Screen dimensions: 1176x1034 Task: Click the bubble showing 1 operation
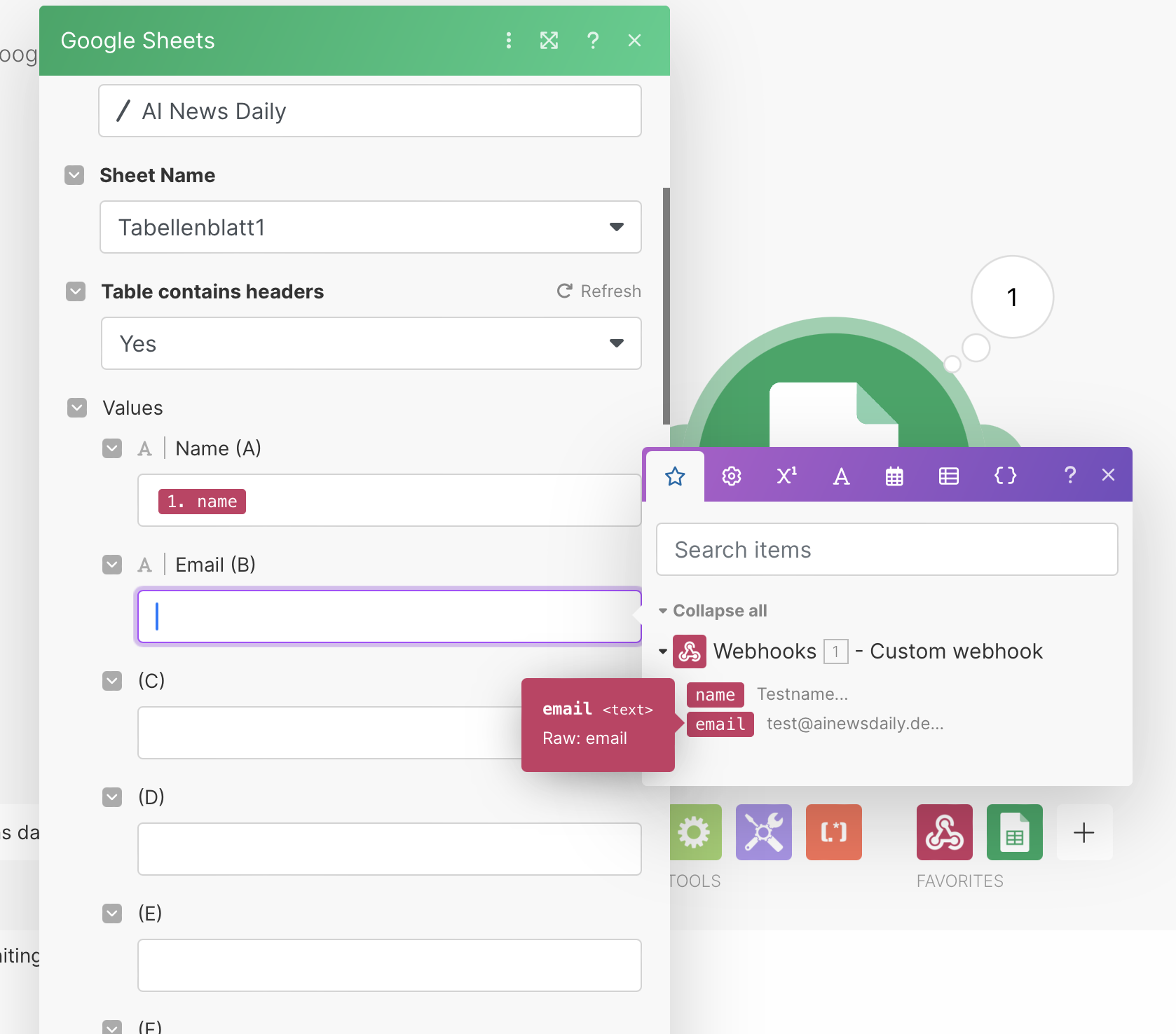click(x=1012, y=297)
